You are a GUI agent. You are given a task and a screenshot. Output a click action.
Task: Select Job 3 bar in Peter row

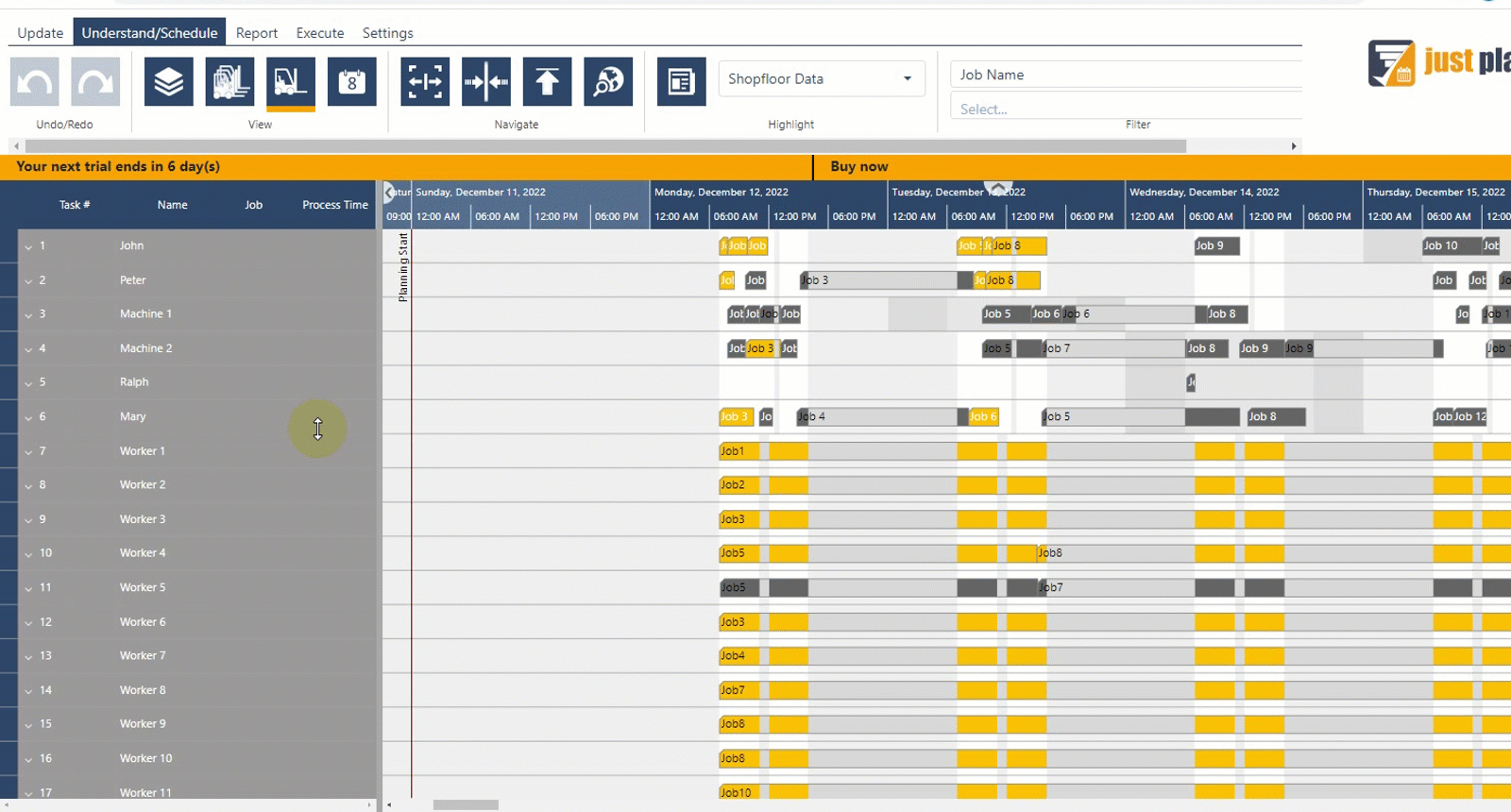tap(886, 280)
